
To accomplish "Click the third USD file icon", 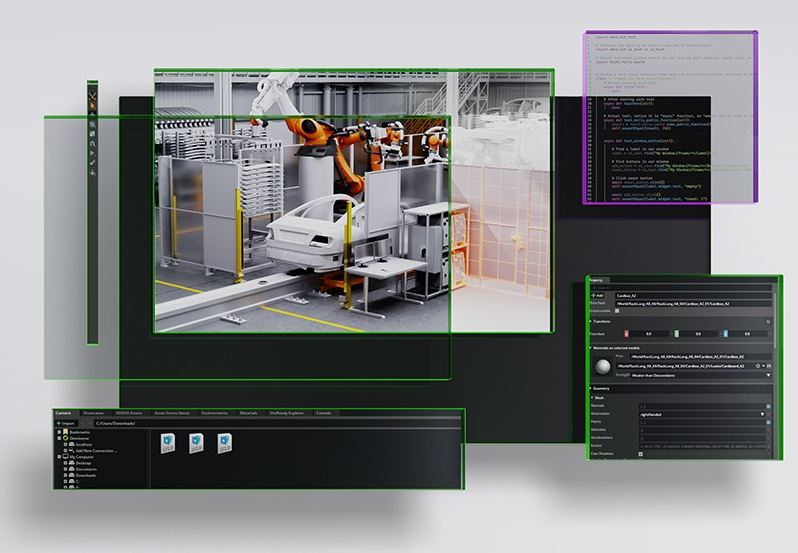I will coord(224,443).
